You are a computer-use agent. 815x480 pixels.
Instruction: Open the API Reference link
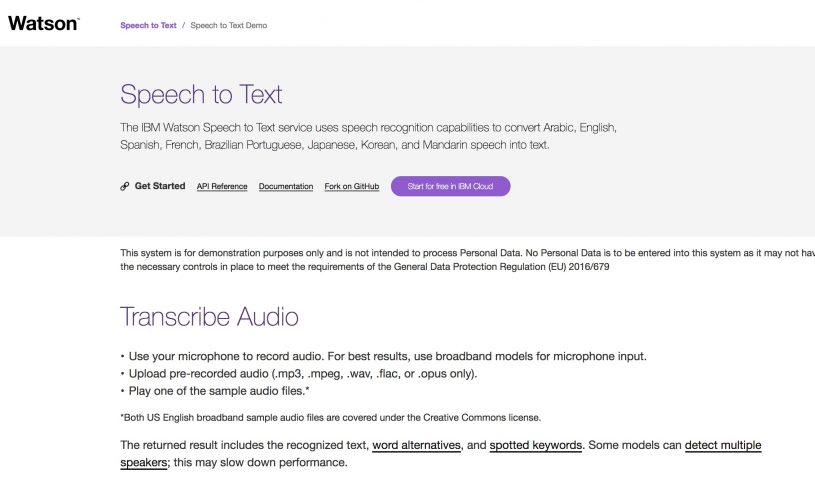222,186
